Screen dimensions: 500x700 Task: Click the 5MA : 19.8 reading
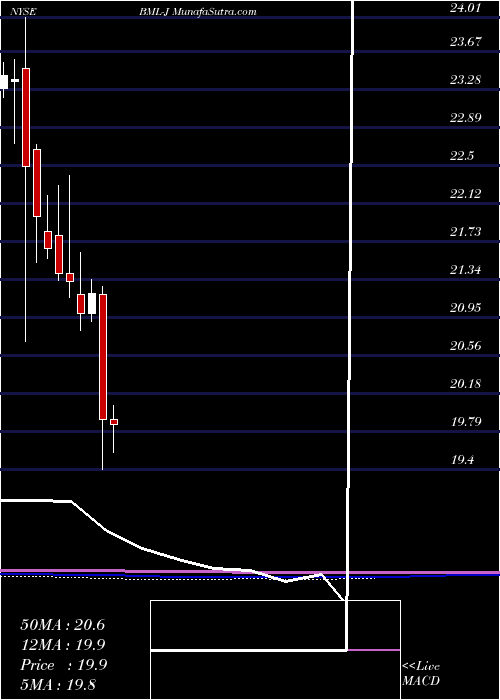[x=58, y=685]
